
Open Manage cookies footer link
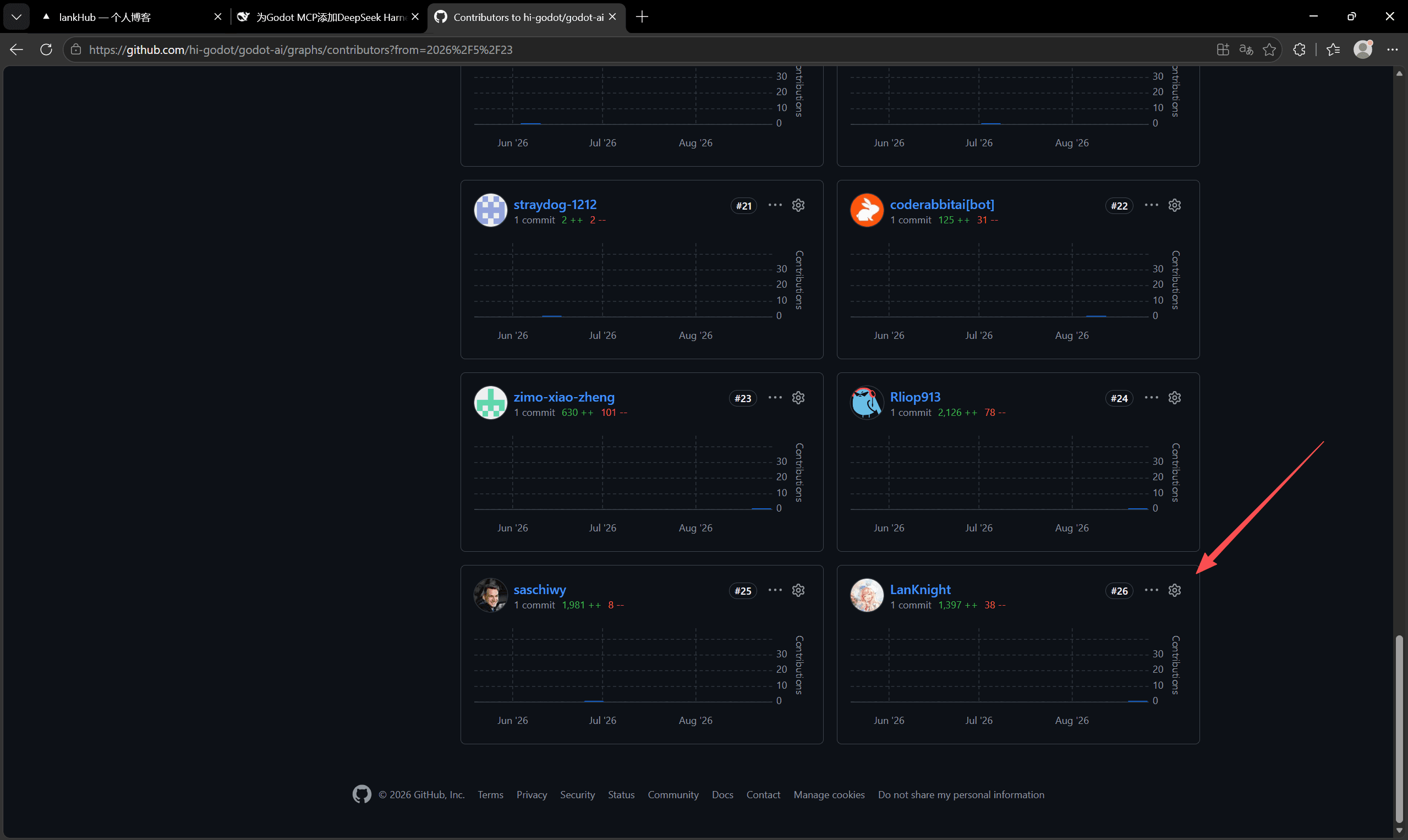tap(829, 795)
